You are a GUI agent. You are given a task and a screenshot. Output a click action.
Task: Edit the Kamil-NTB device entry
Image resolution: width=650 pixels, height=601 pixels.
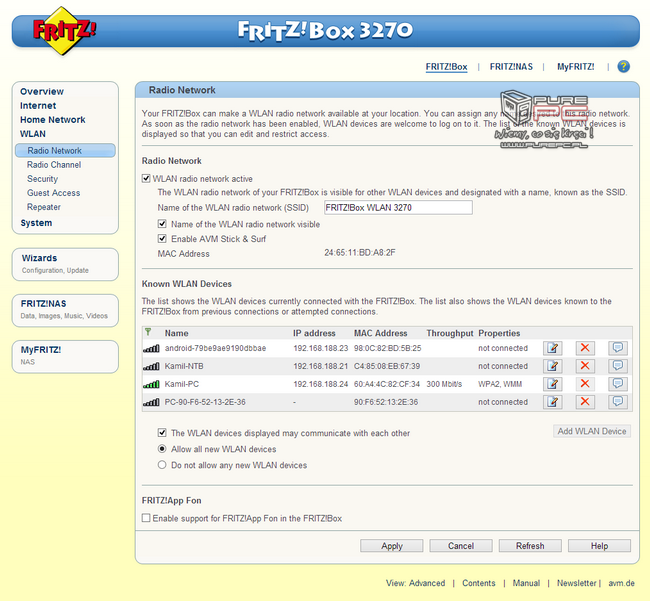click(553, 366)
